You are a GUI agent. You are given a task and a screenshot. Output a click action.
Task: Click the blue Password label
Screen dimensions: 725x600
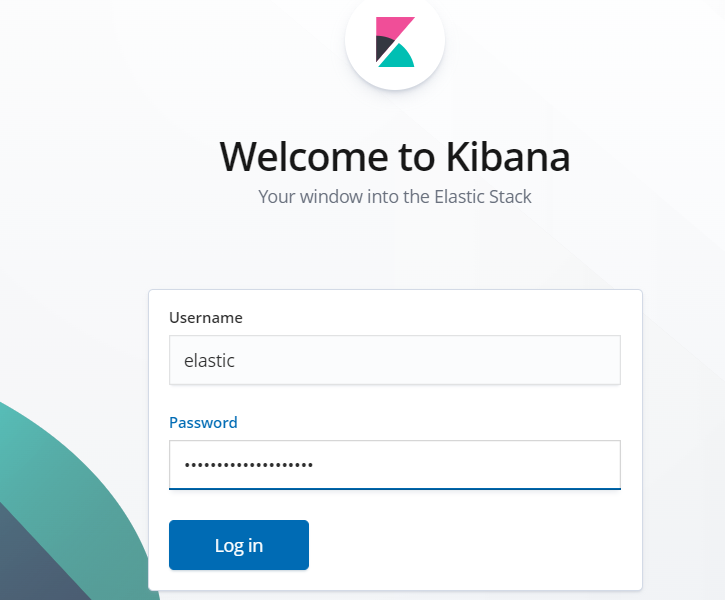tap(203, 422)
